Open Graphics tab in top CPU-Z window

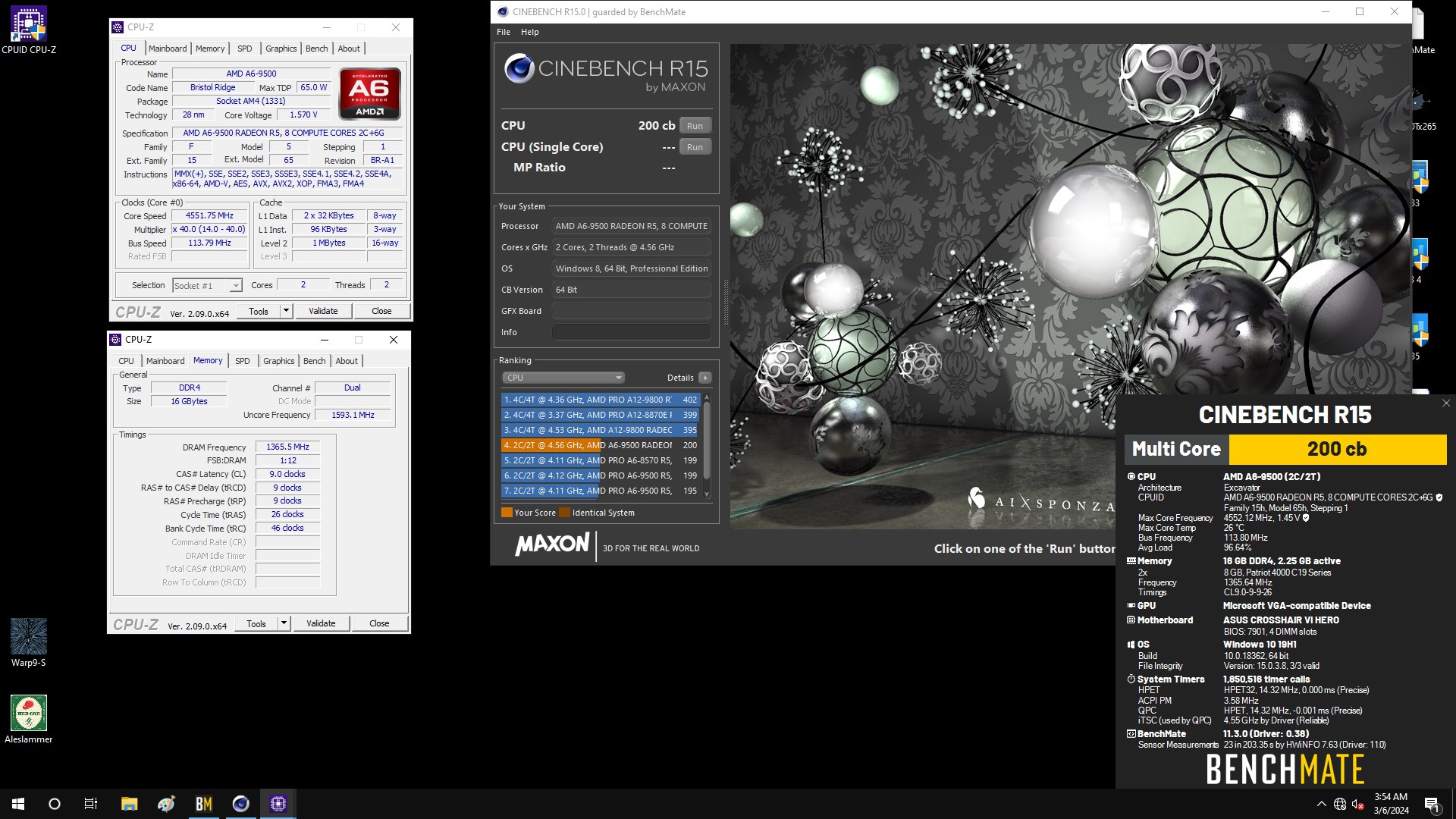281,49
